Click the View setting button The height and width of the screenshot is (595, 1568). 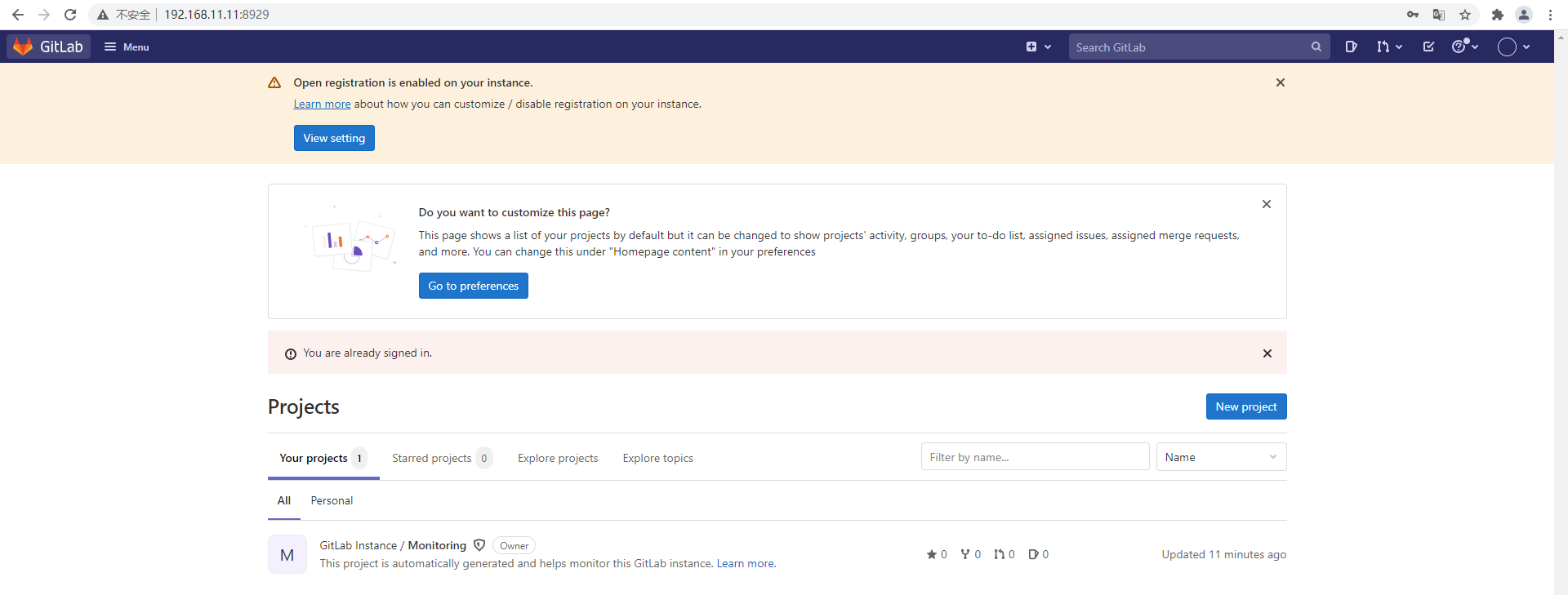pyautogui.click(x=334, y=138)
